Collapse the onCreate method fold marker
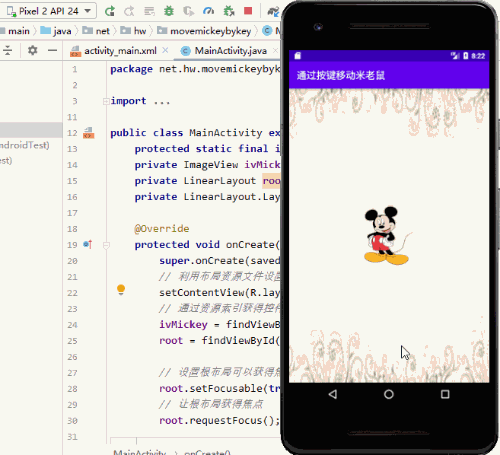This screenshot has height=455, width=500. tap(106, 246)
